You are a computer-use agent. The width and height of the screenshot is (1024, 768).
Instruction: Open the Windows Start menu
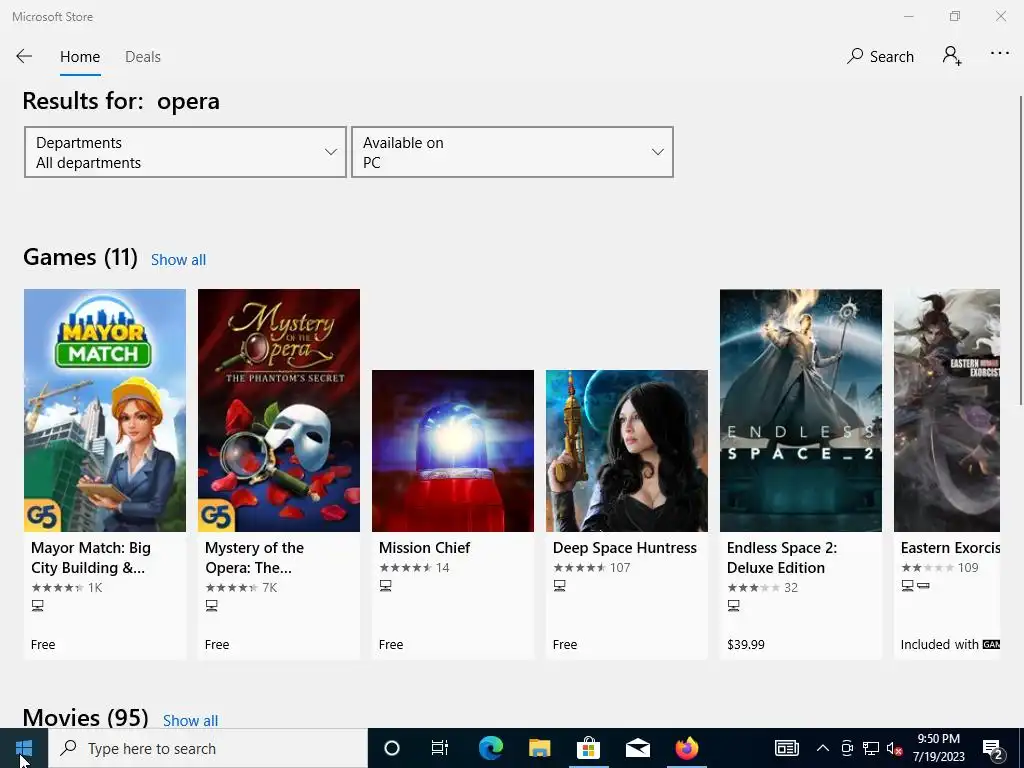24,748
